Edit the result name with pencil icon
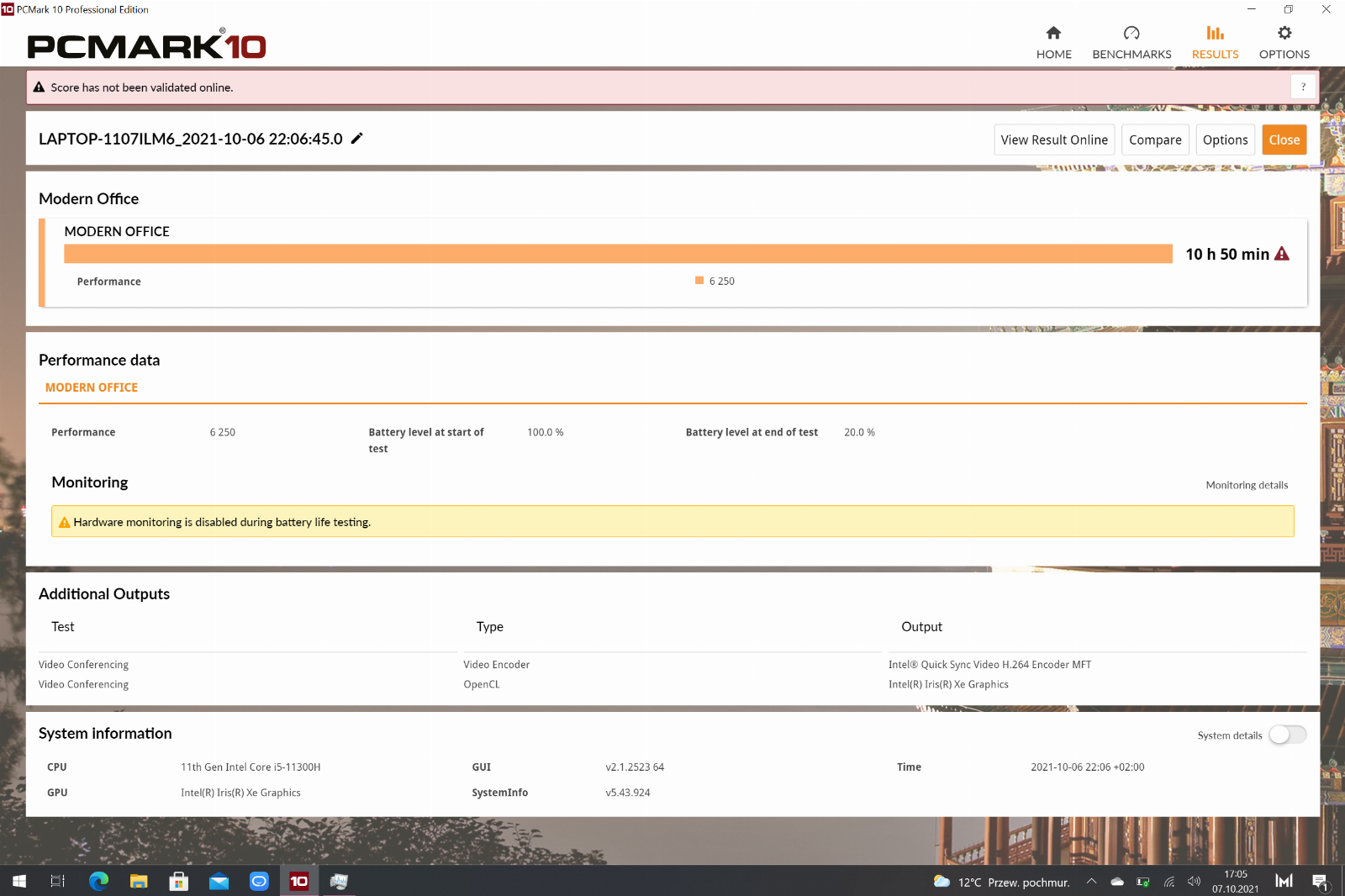 356,139
